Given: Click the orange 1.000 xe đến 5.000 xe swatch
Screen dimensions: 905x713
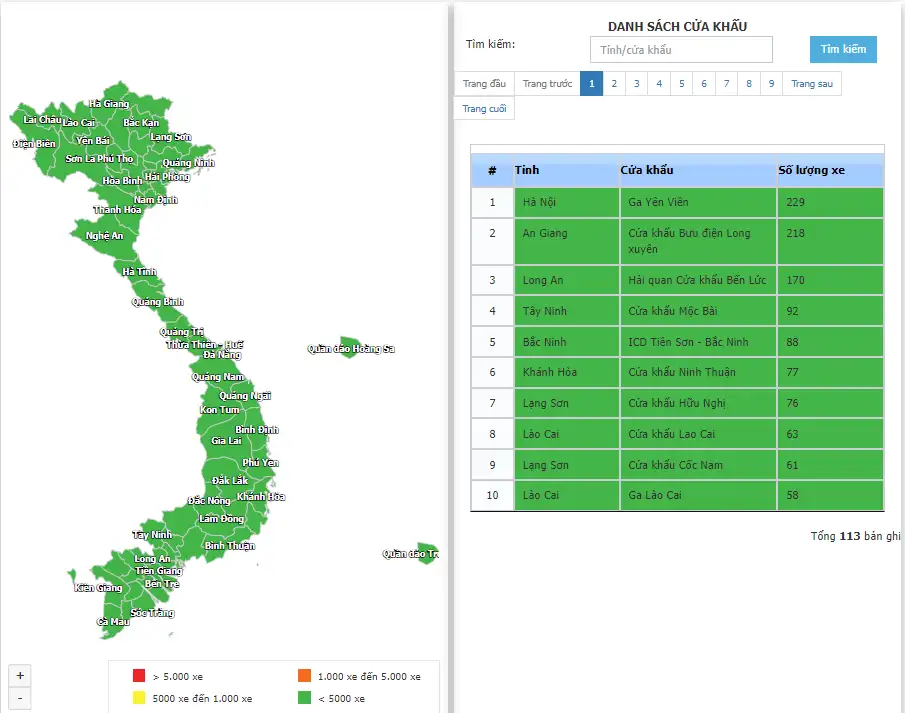Looking at the screenshot, I should tap(305, 675).
